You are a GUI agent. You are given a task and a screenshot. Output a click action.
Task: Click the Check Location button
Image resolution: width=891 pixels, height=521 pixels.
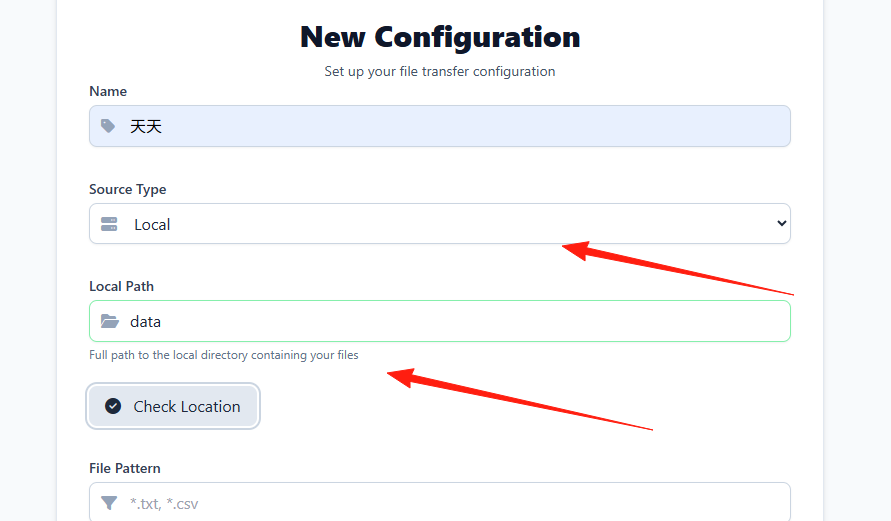pos(173,406)
